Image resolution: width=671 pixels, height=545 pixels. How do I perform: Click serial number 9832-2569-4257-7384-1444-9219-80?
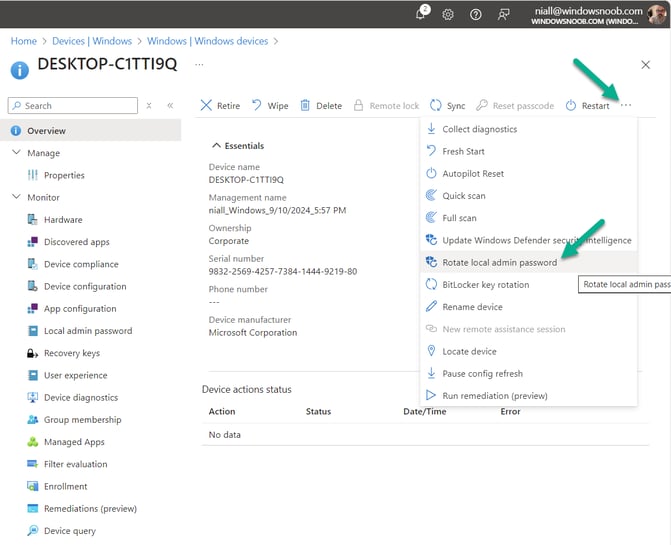point(282,271)
